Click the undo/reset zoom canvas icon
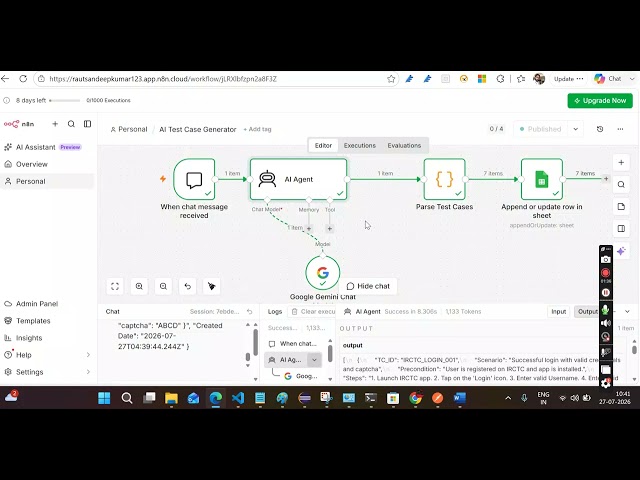The width and height of the screenshot is (640, 480). [187, 286]
